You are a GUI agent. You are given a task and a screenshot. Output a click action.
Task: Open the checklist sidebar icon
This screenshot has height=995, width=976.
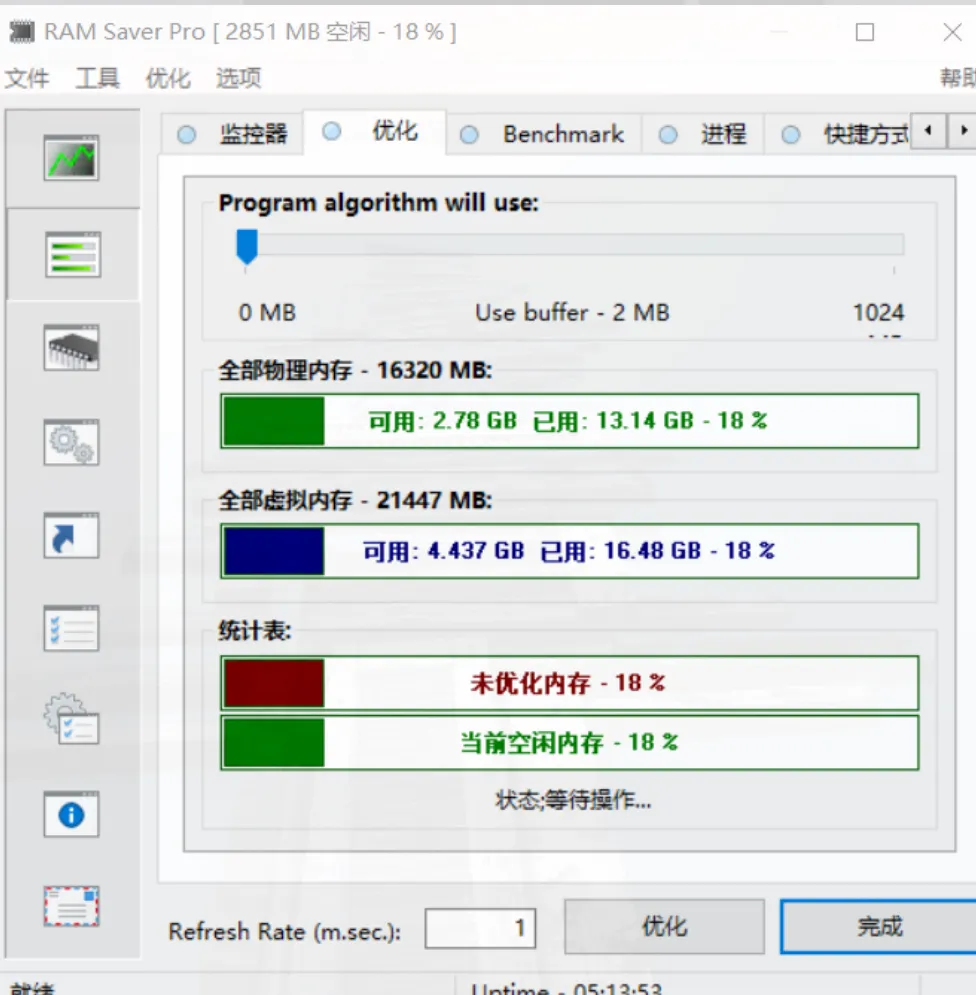click(x=71, y=628)
